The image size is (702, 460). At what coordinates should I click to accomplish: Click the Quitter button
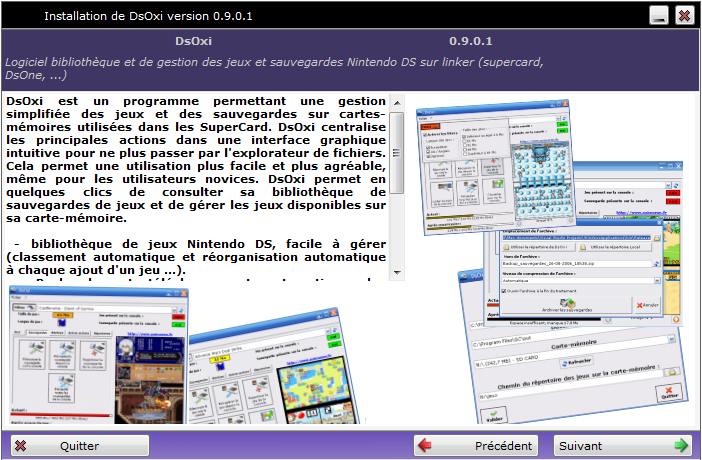80,446
